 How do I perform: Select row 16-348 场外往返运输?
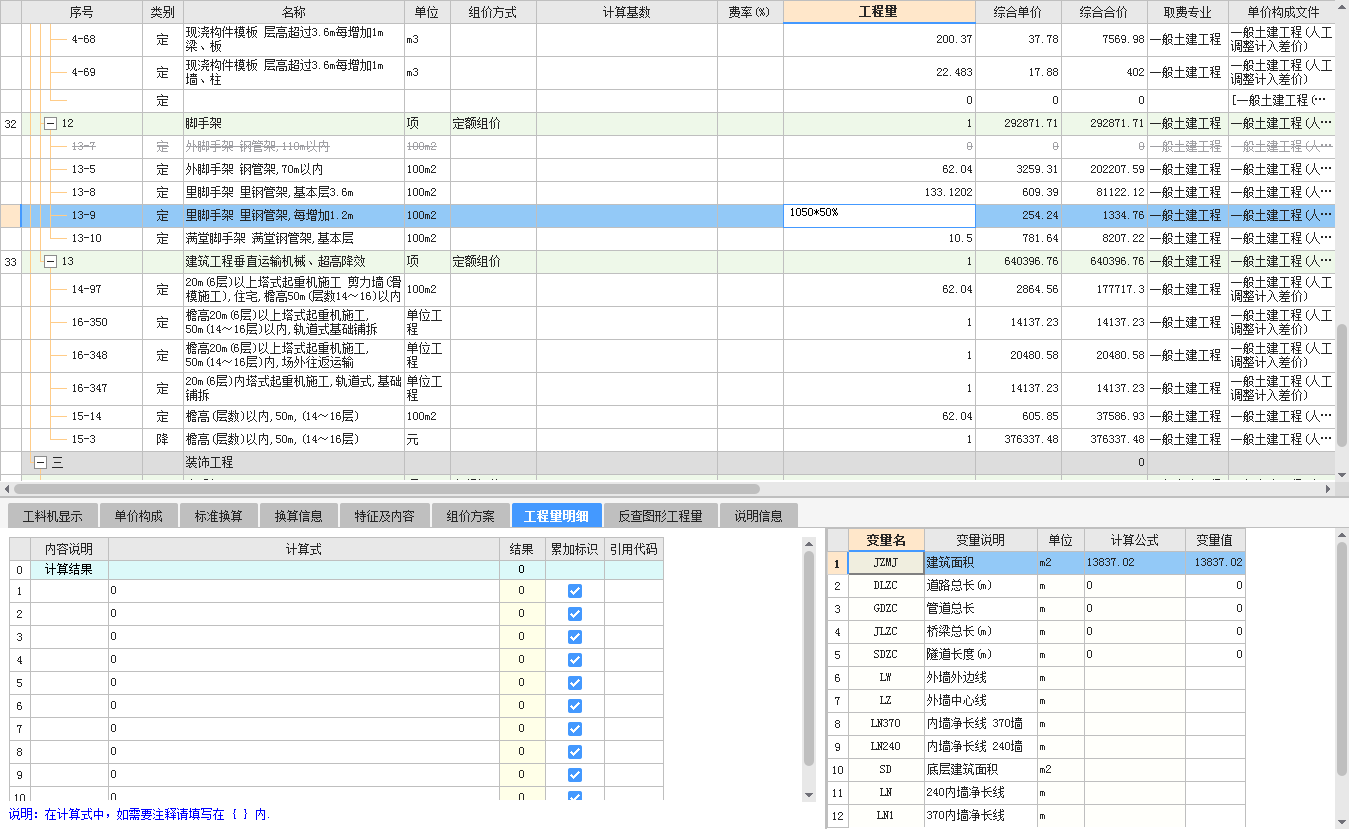(667, 356)
